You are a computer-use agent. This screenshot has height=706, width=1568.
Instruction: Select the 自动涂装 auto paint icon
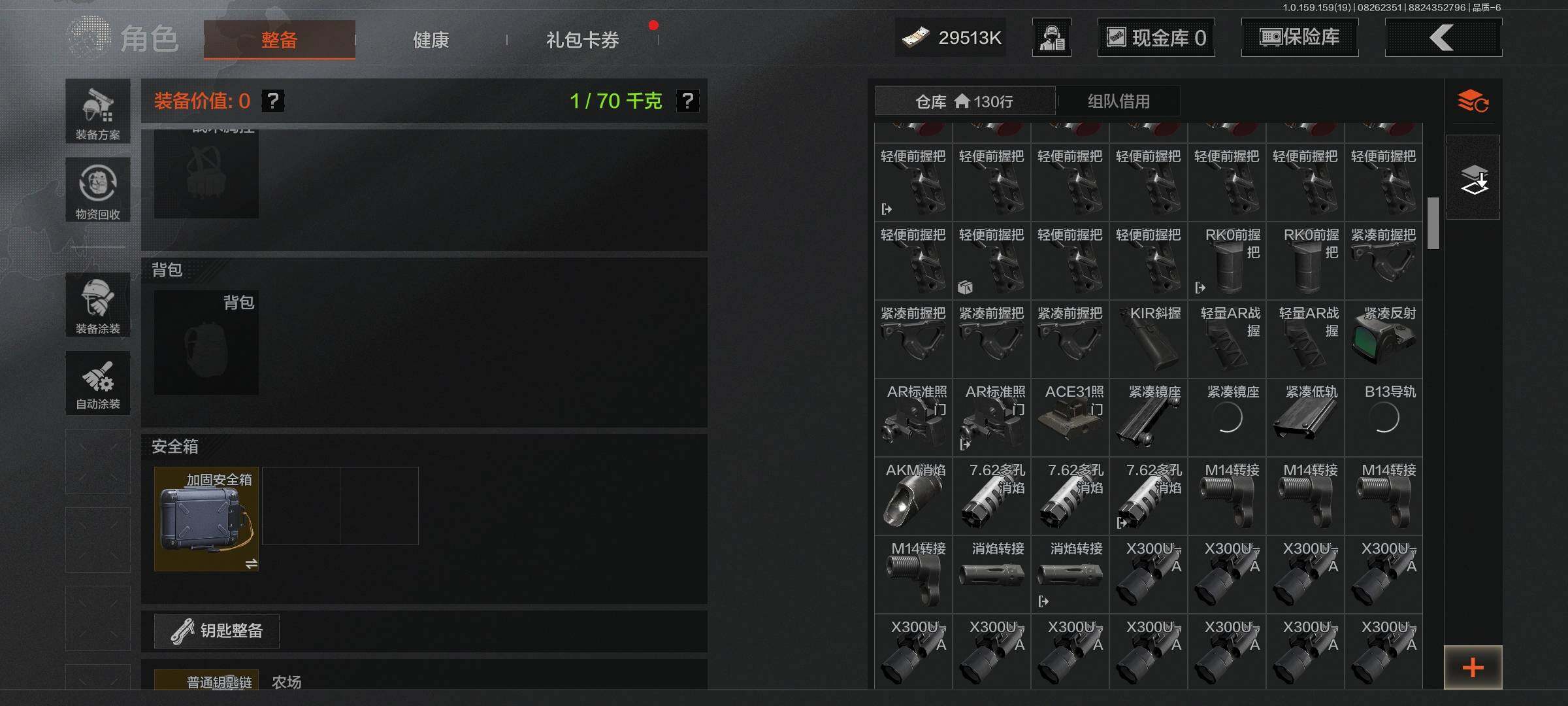98,383
